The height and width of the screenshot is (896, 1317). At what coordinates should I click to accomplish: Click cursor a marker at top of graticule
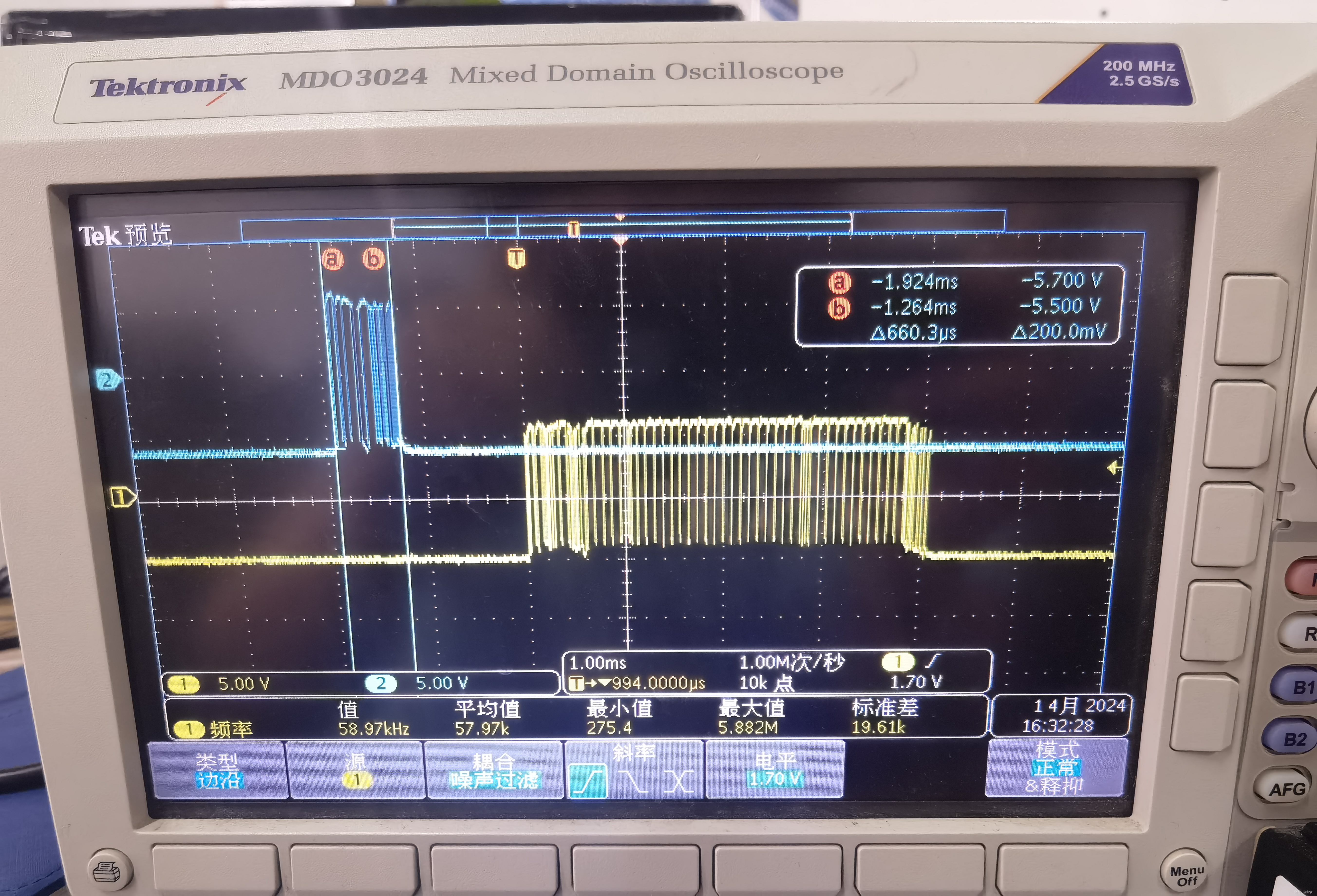(333, 259)
